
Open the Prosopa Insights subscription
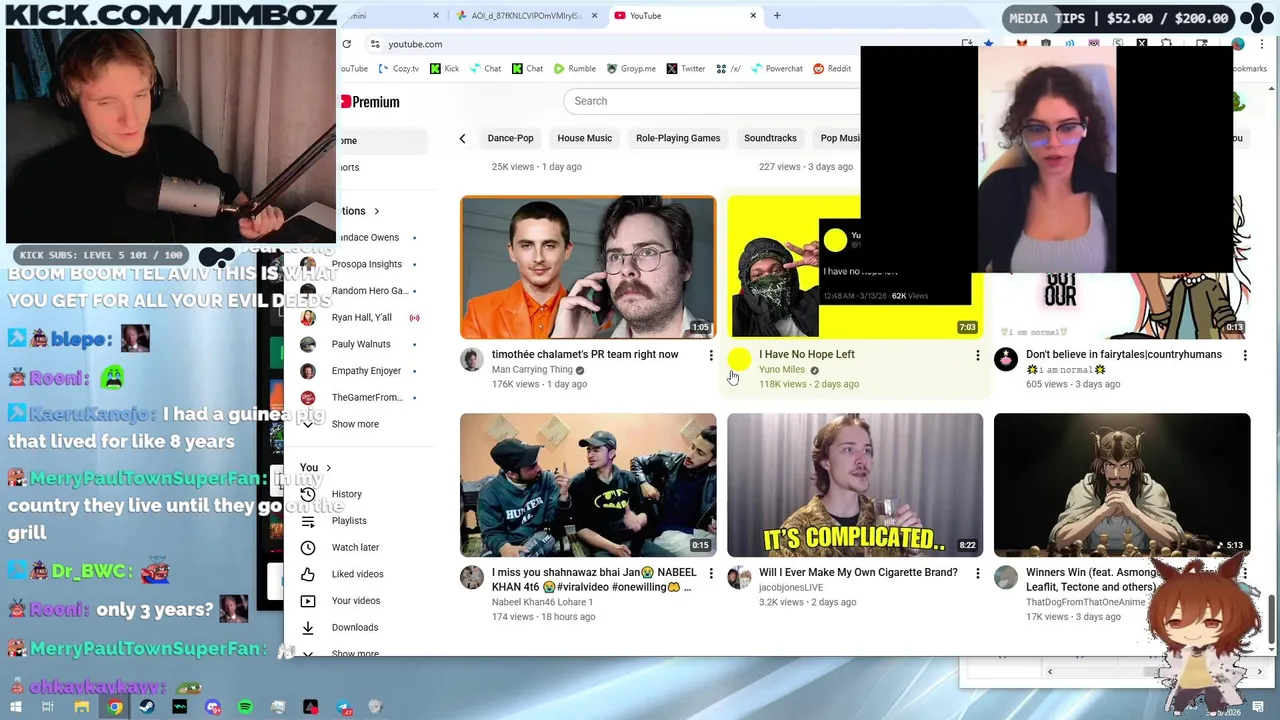pos(362,264)
